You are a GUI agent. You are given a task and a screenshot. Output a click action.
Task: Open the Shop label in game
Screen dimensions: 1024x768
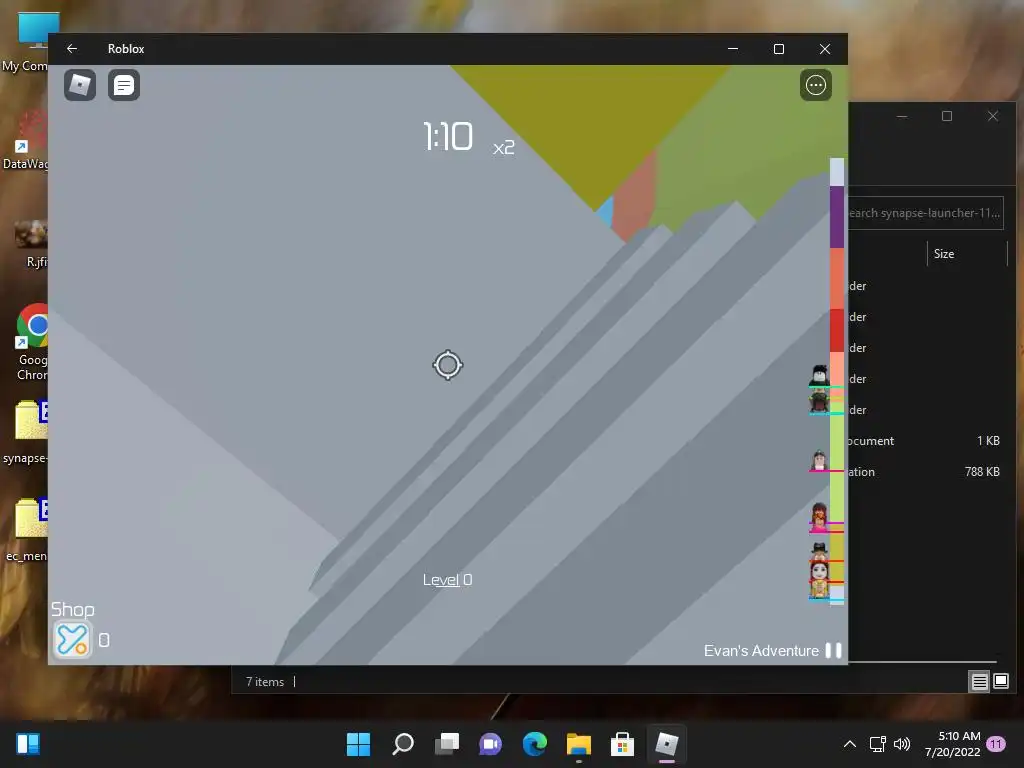tap(72, 609)
